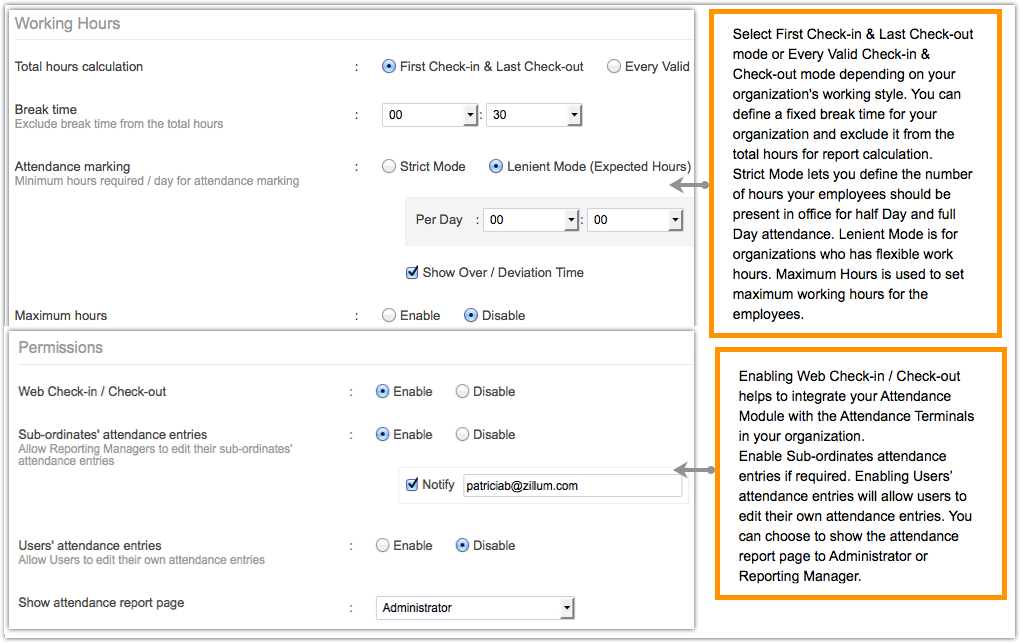1020x643 pixels.
Task: Enable Maximum hours
Action: click(x=389, y=315)
